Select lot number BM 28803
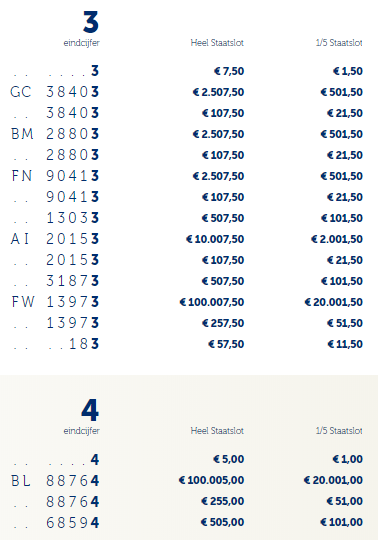Screen dimensions: 378x540 [55, 134]
